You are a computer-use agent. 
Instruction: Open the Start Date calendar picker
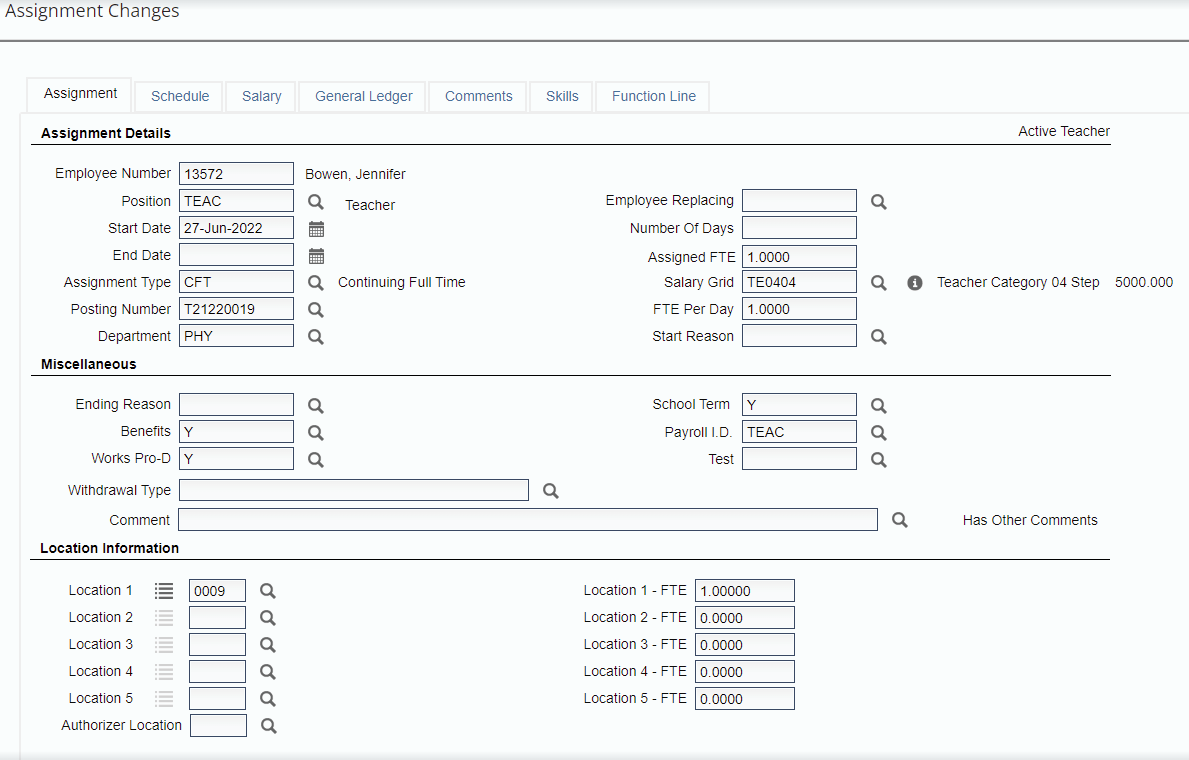coord(316,229)
